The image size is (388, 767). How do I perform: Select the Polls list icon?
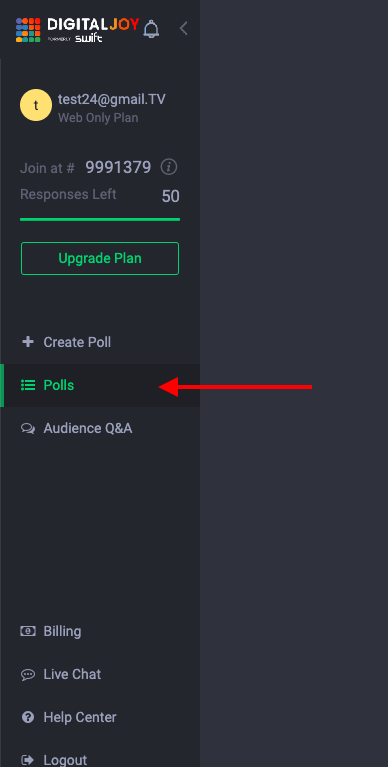[x=28, y=385]
